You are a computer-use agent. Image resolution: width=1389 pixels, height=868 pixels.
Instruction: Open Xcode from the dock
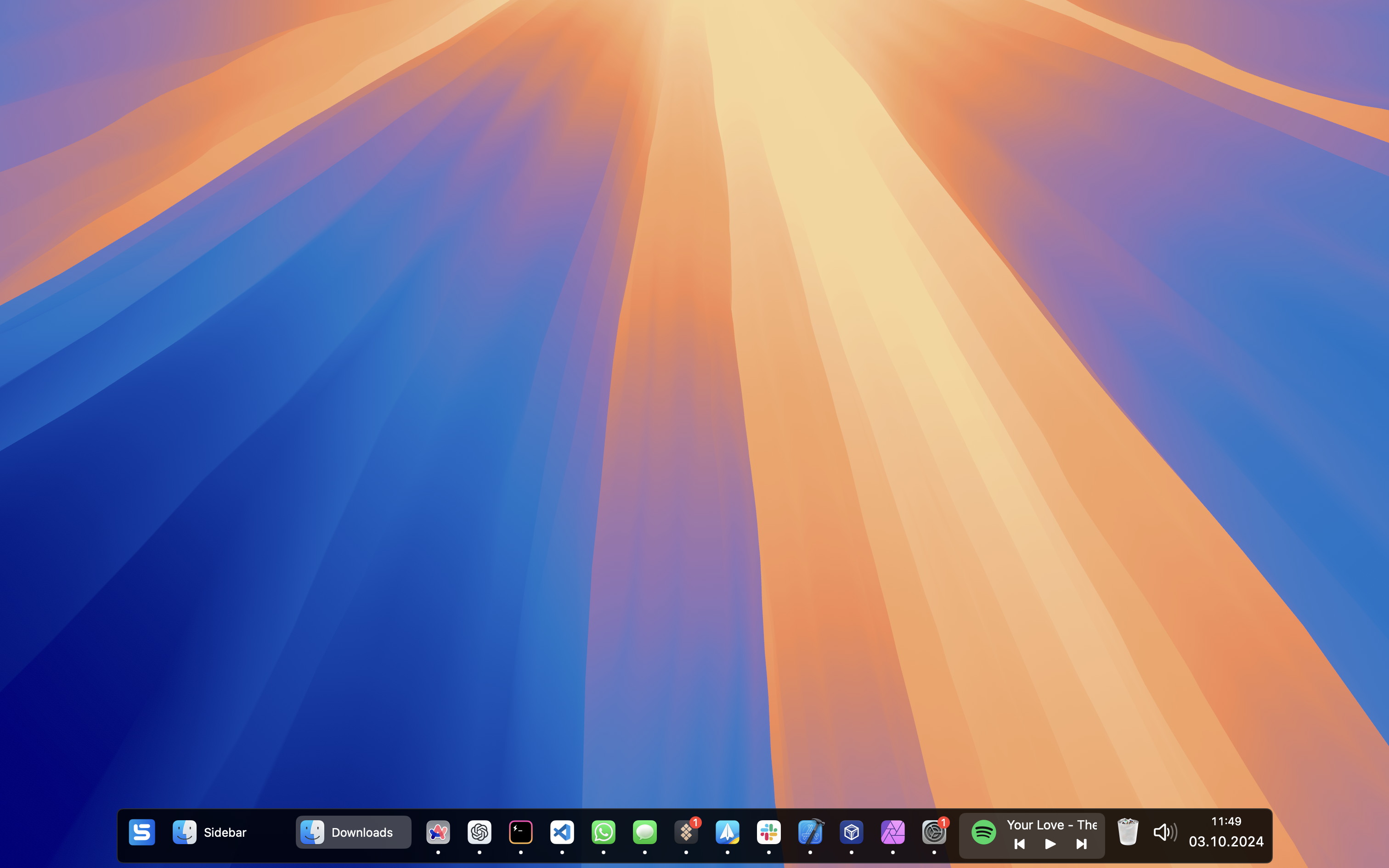point(810,832)
